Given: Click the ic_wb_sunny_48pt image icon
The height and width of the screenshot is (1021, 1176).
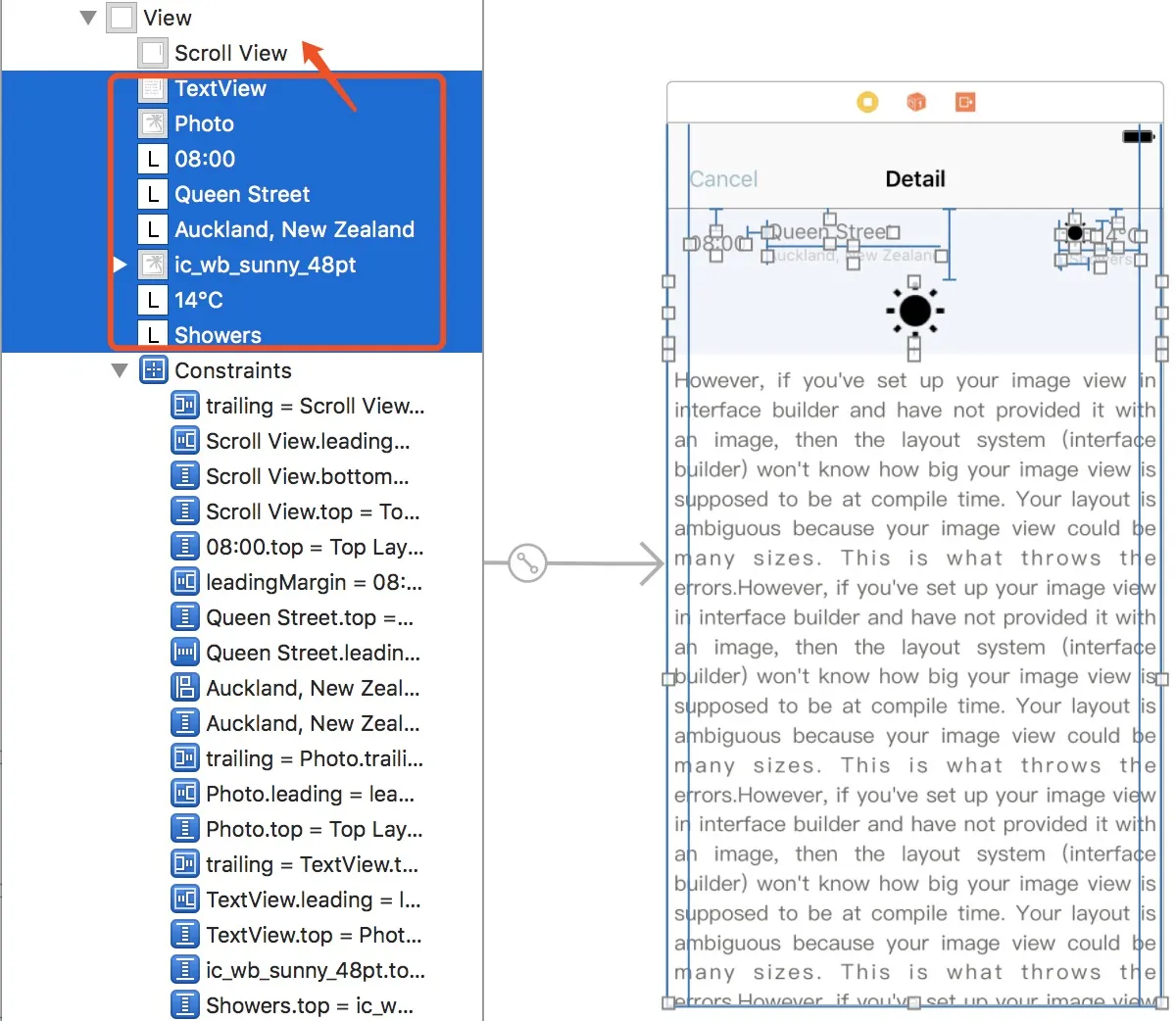Looking at the screenshot, I should pyautogui.click(x=153, y=265).
